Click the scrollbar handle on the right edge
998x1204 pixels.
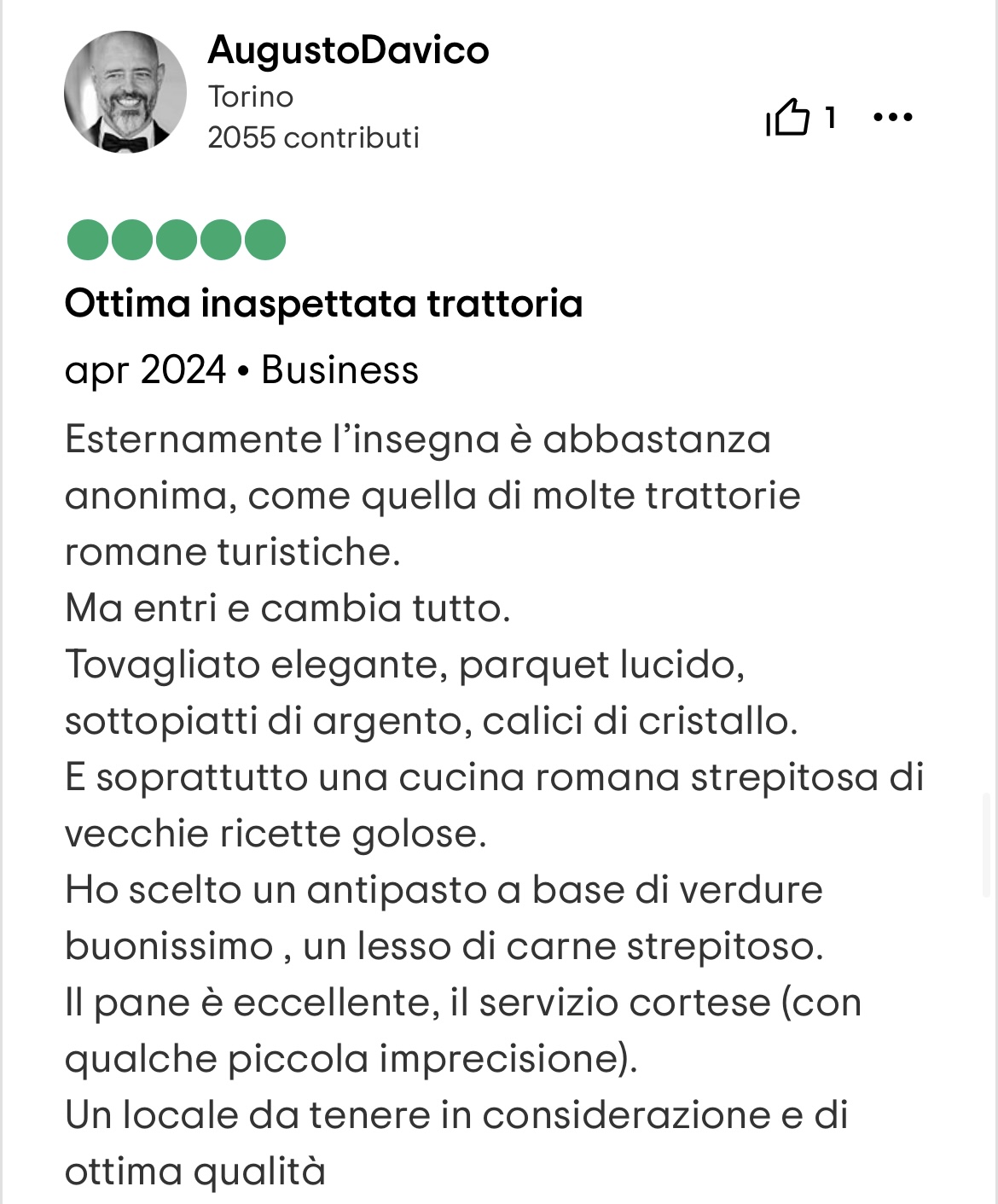[987, 845]
